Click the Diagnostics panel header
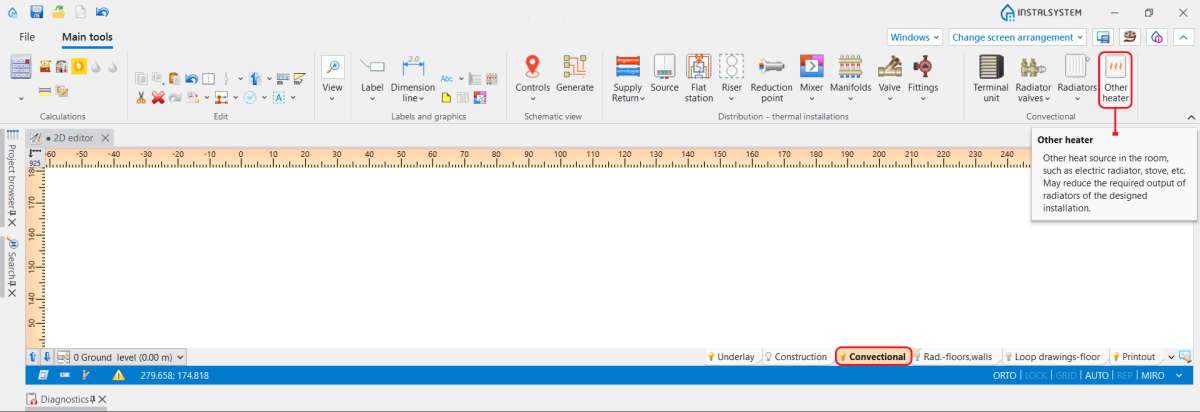 64,399
